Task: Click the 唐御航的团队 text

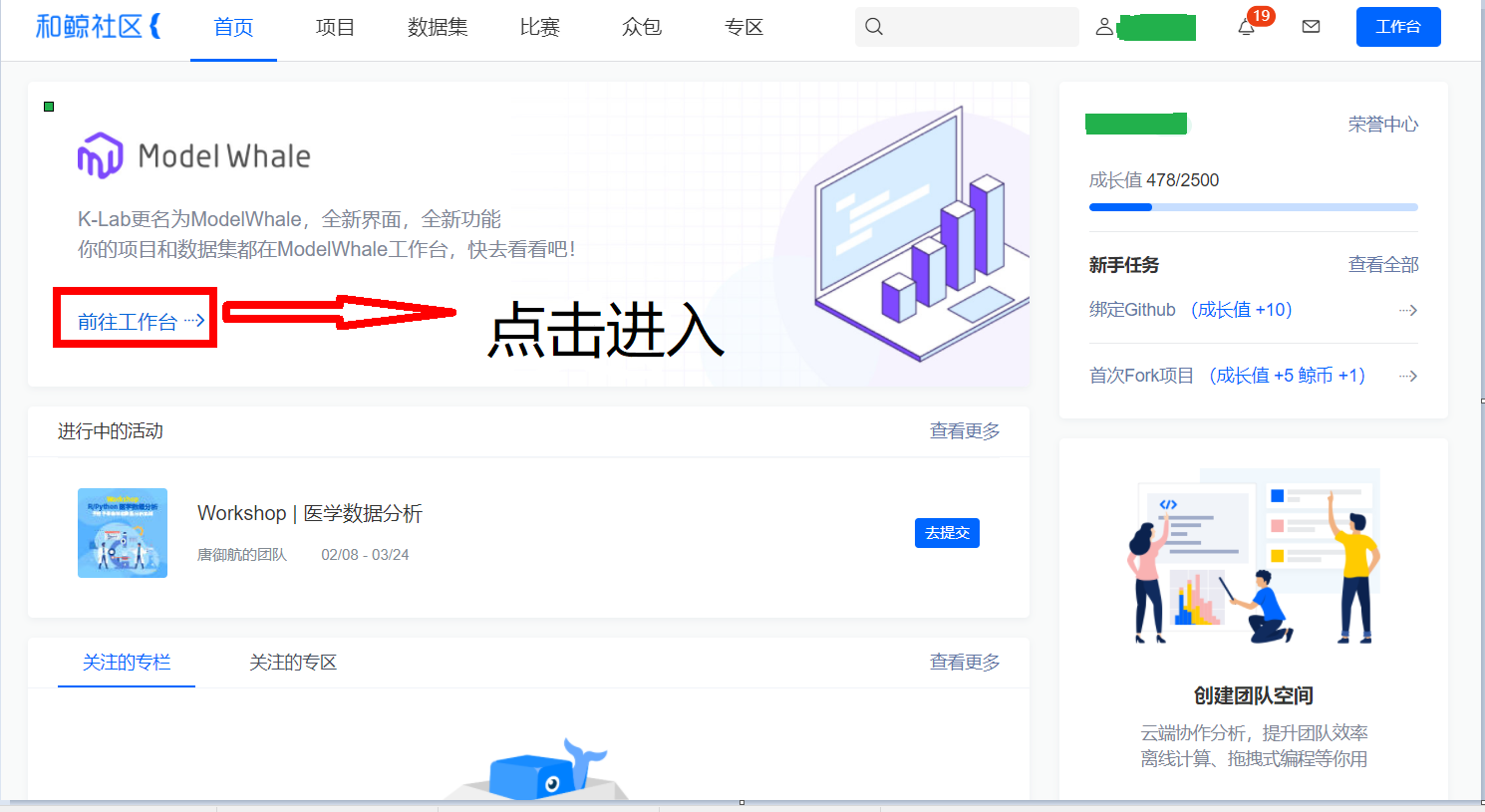Action: [242, 555]
